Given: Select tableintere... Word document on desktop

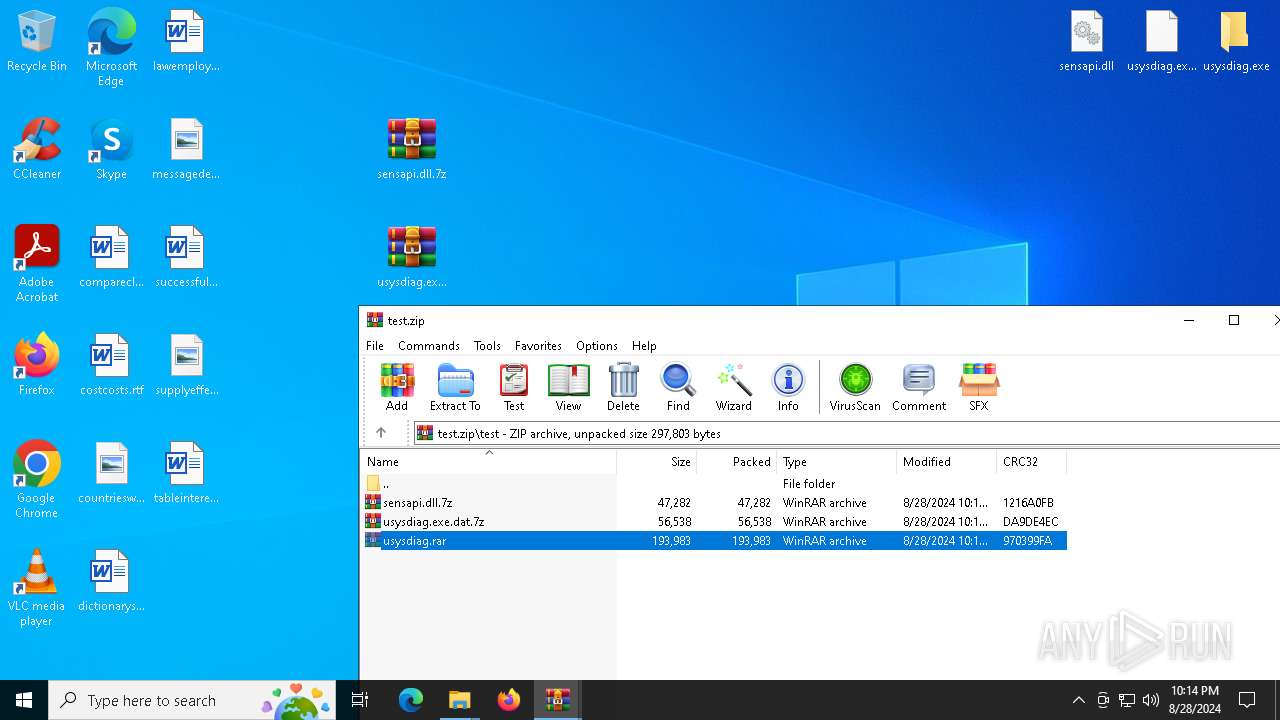Looking at the screenshot, I should pos(186,473).
